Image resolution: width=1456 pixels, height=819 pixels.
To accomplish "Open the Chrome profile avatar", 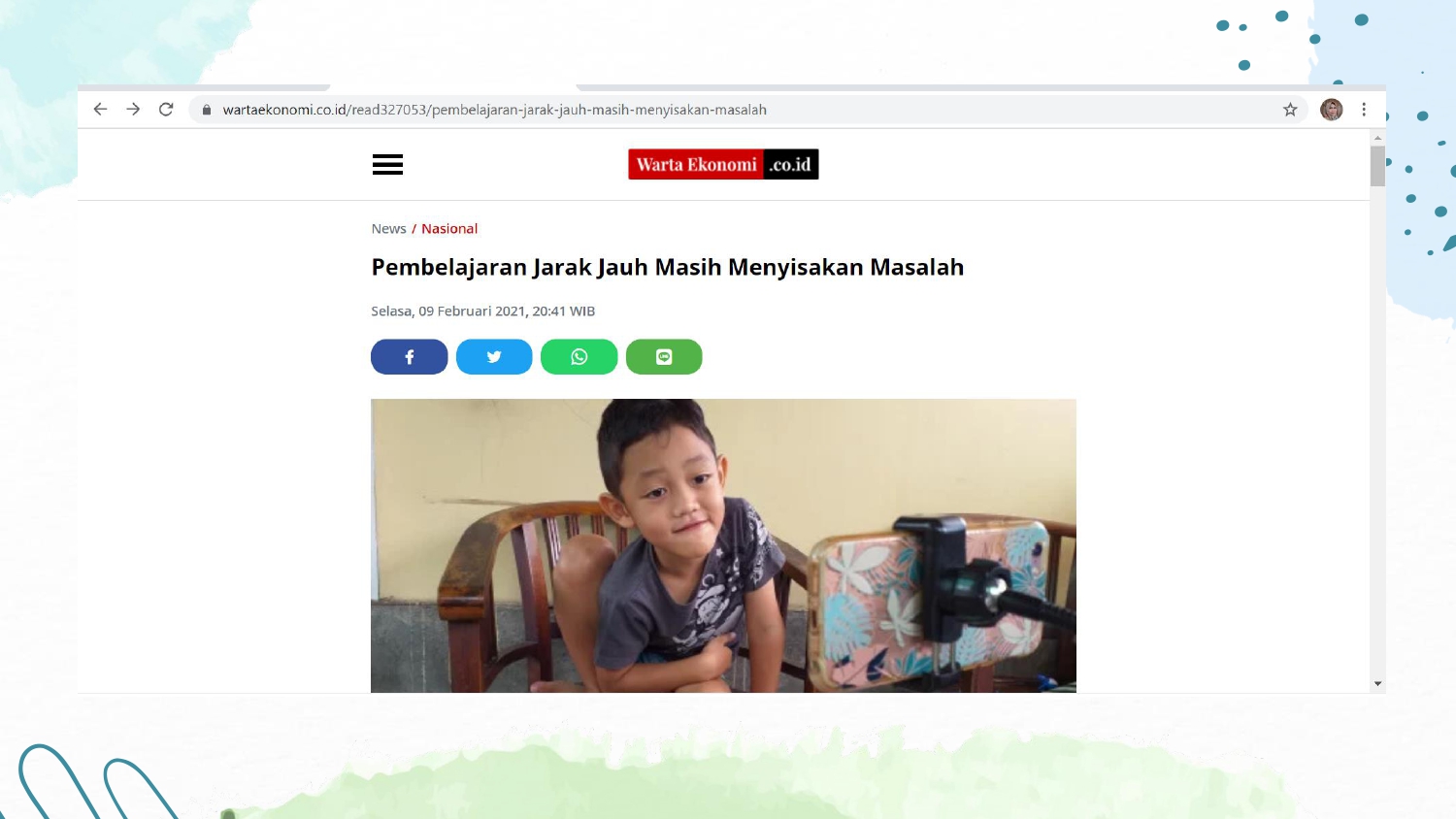I will (x=1332, y=110).
